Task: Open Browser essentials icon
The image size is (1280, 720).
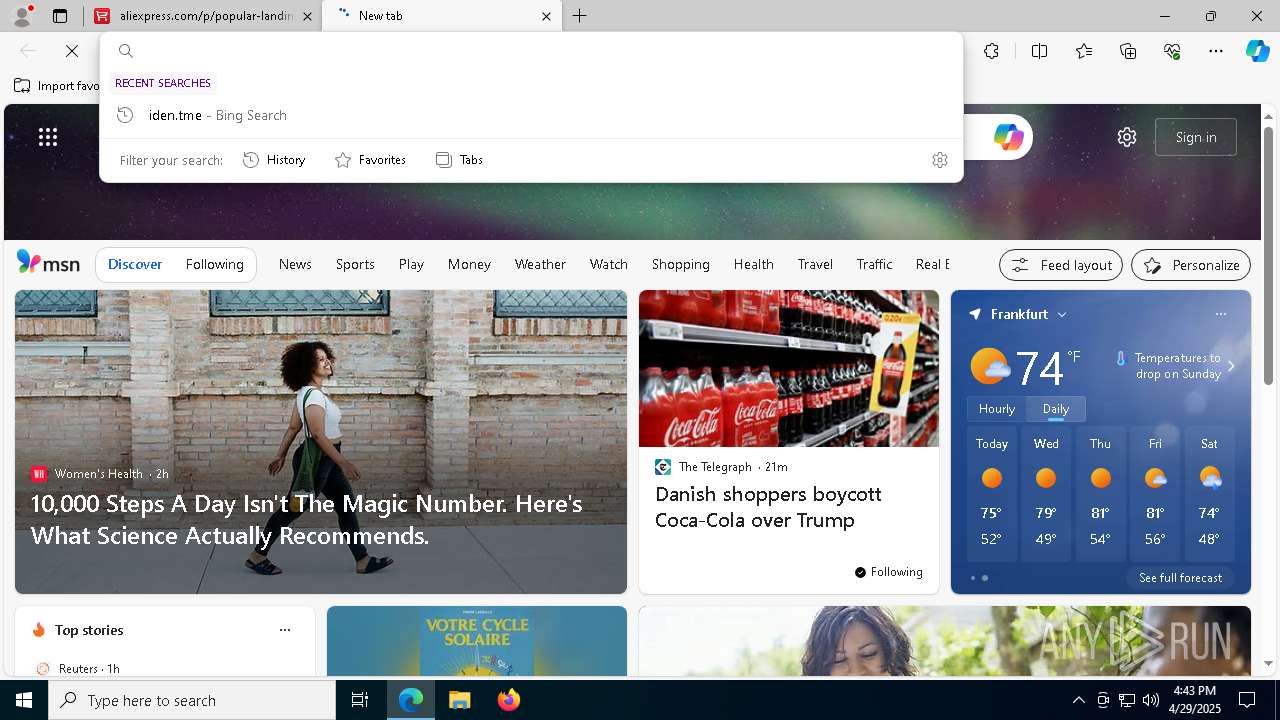Action: click(1172, 51)
